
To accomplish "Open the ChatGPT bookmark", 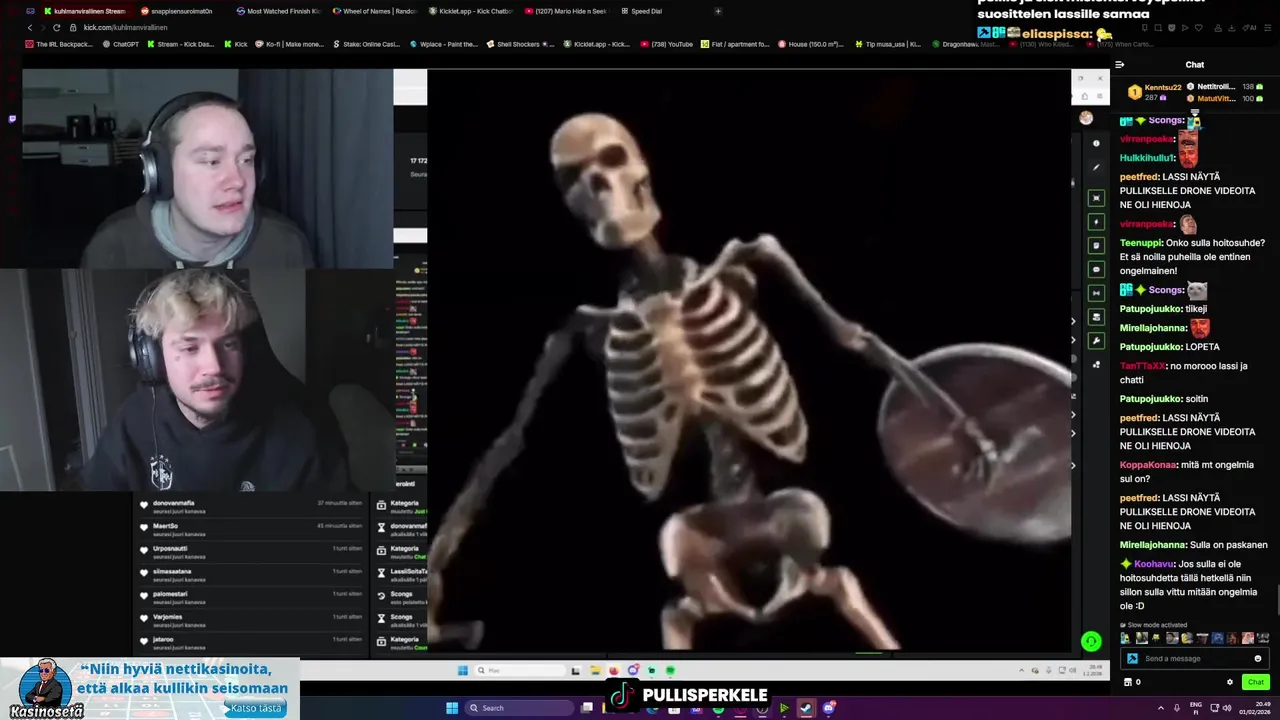I will click(121, 44).
